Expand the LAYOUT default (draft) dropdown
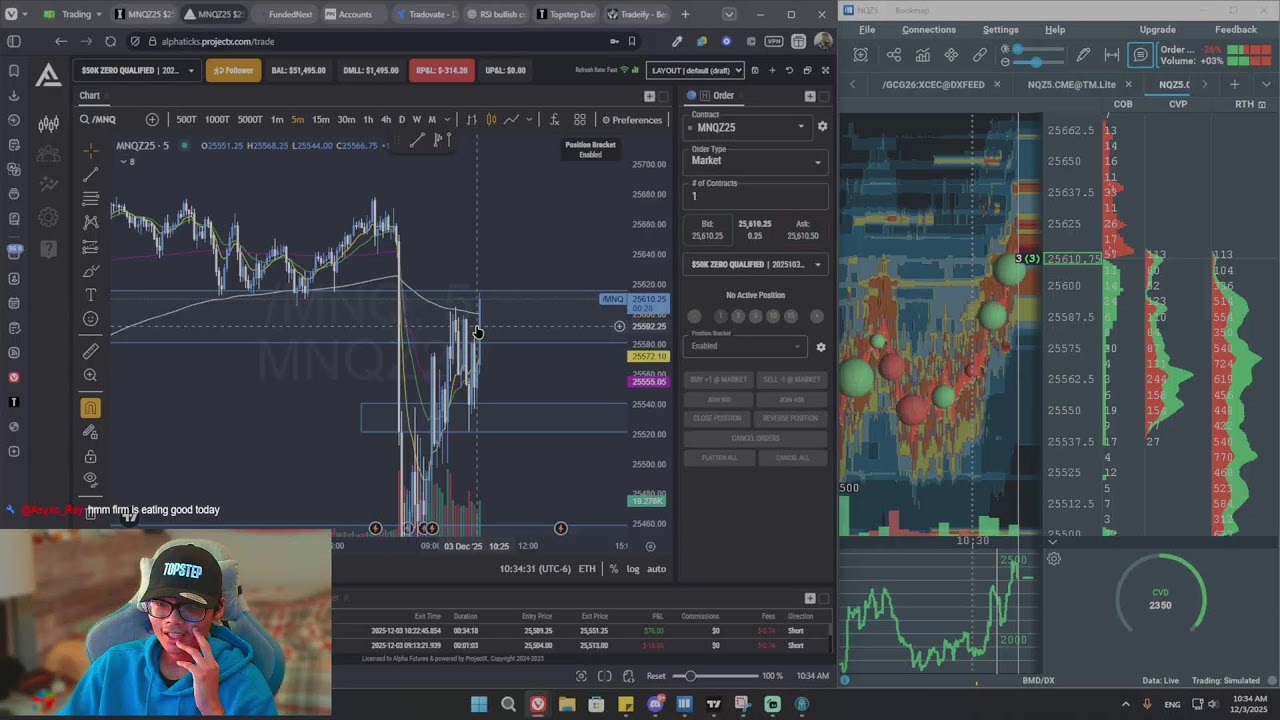The image size is (1280, 720). 696,70
